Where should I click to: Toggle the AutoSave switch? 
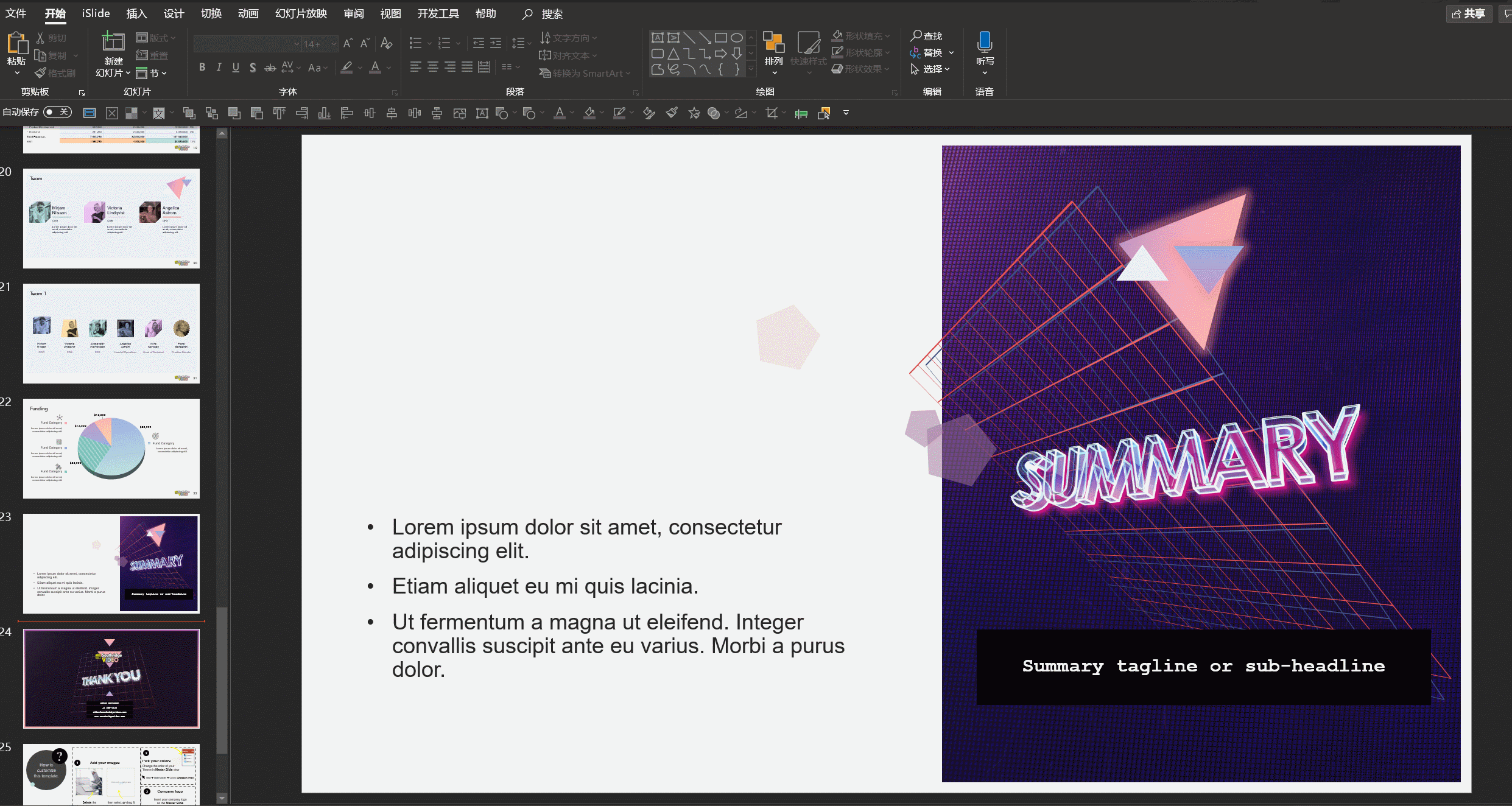click(58, 112)
